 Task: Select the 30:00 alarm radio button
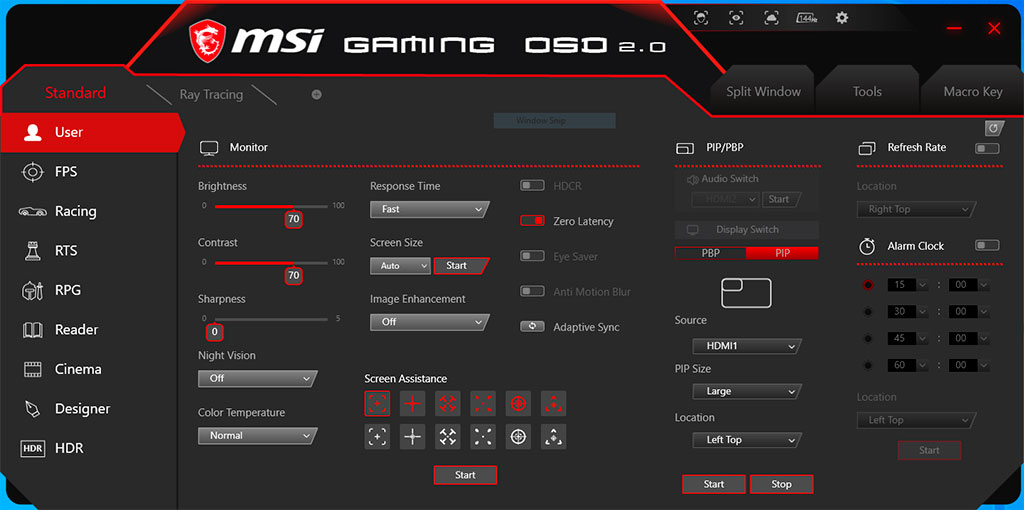click(868, 311)
